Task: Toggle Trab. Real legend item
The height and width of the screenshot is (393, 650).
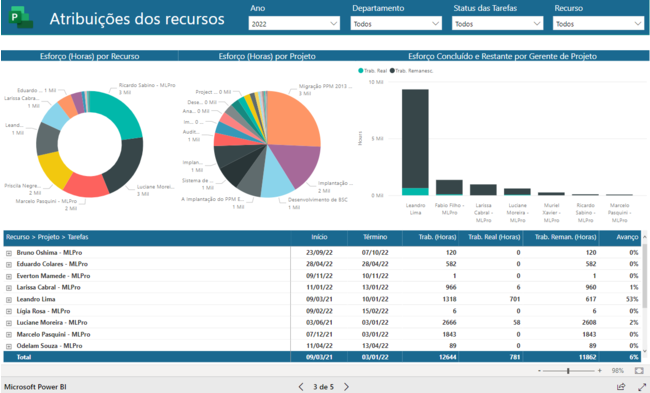Action: pyautogui.click(x=372, y=71)
